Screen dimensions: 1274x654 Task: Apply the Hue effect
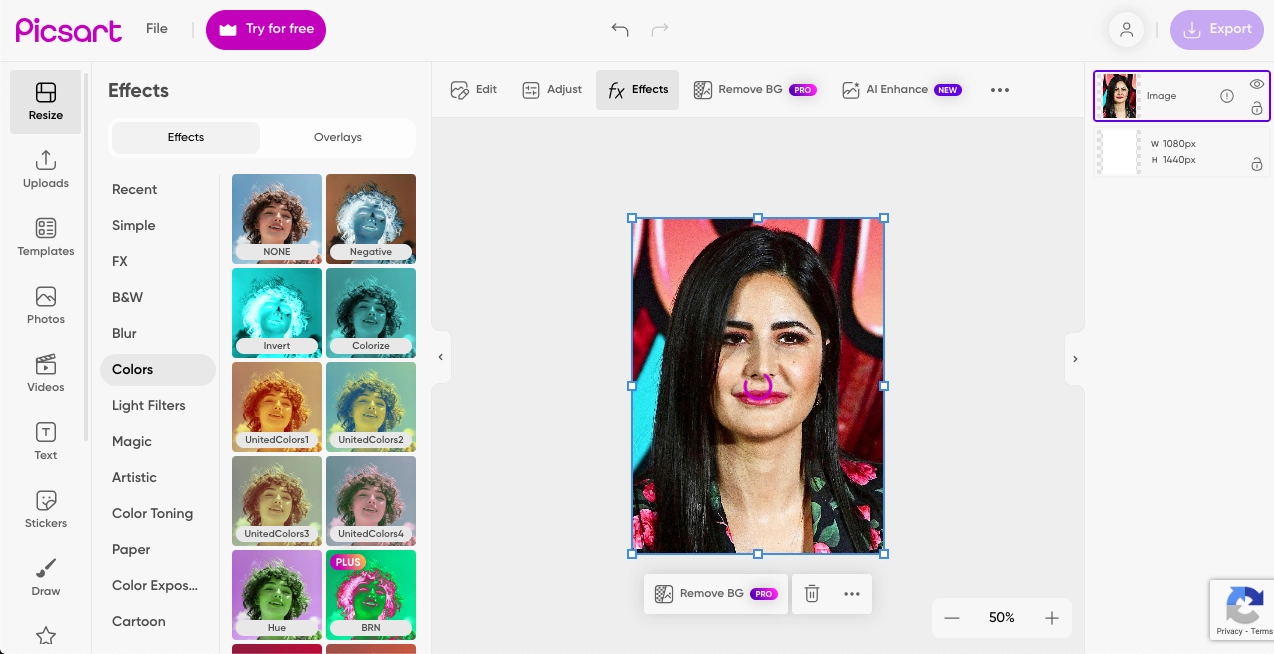tap(277, 595)
